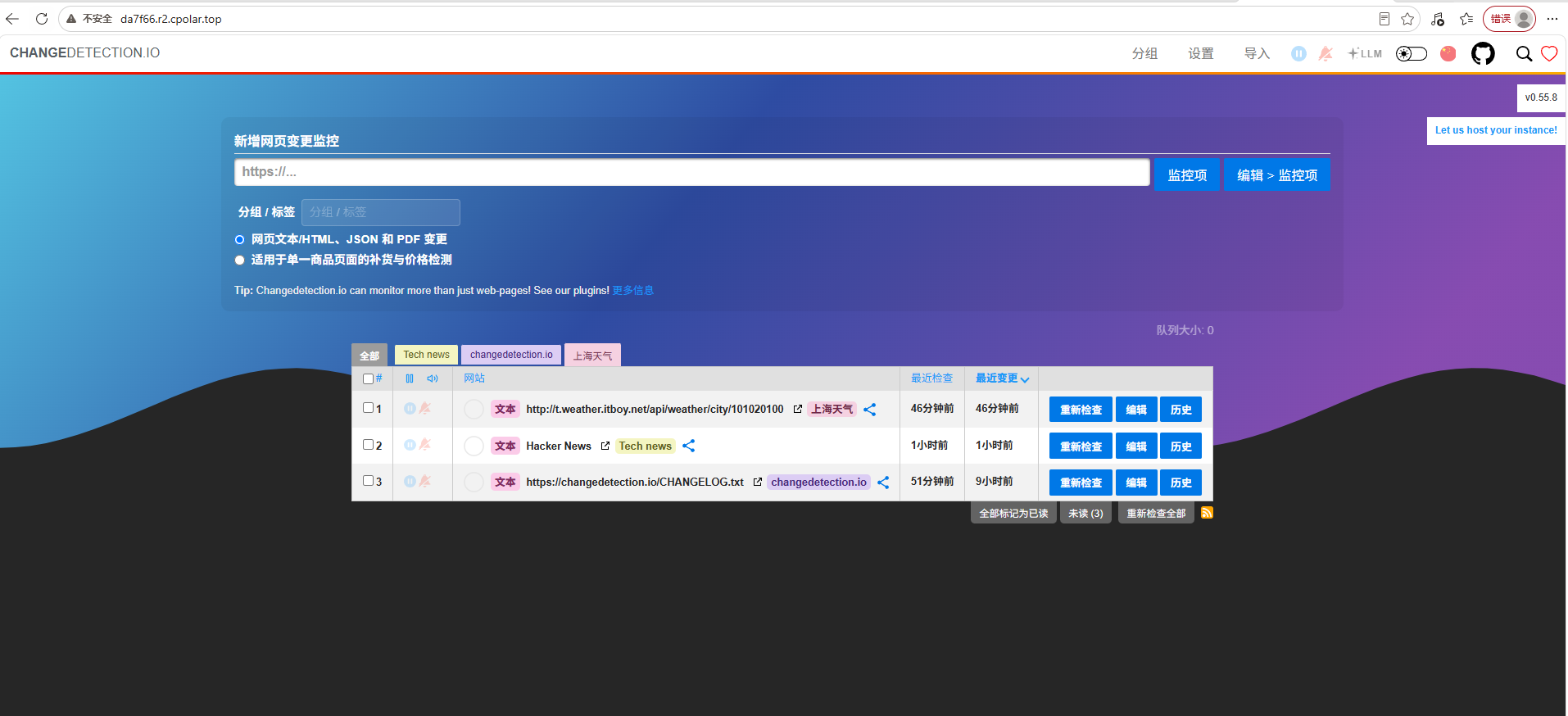Image resolution: width=1568 pixels, height=716 pixels.
Task: Select row 2 Hacker News checkbox
Action: click(368, 445)
